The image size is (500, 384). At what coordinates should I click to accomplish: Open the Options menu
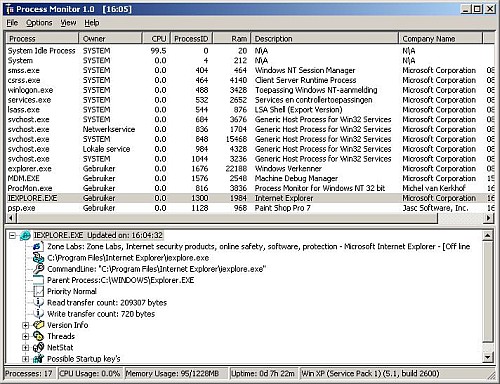(x=39, y=23)
